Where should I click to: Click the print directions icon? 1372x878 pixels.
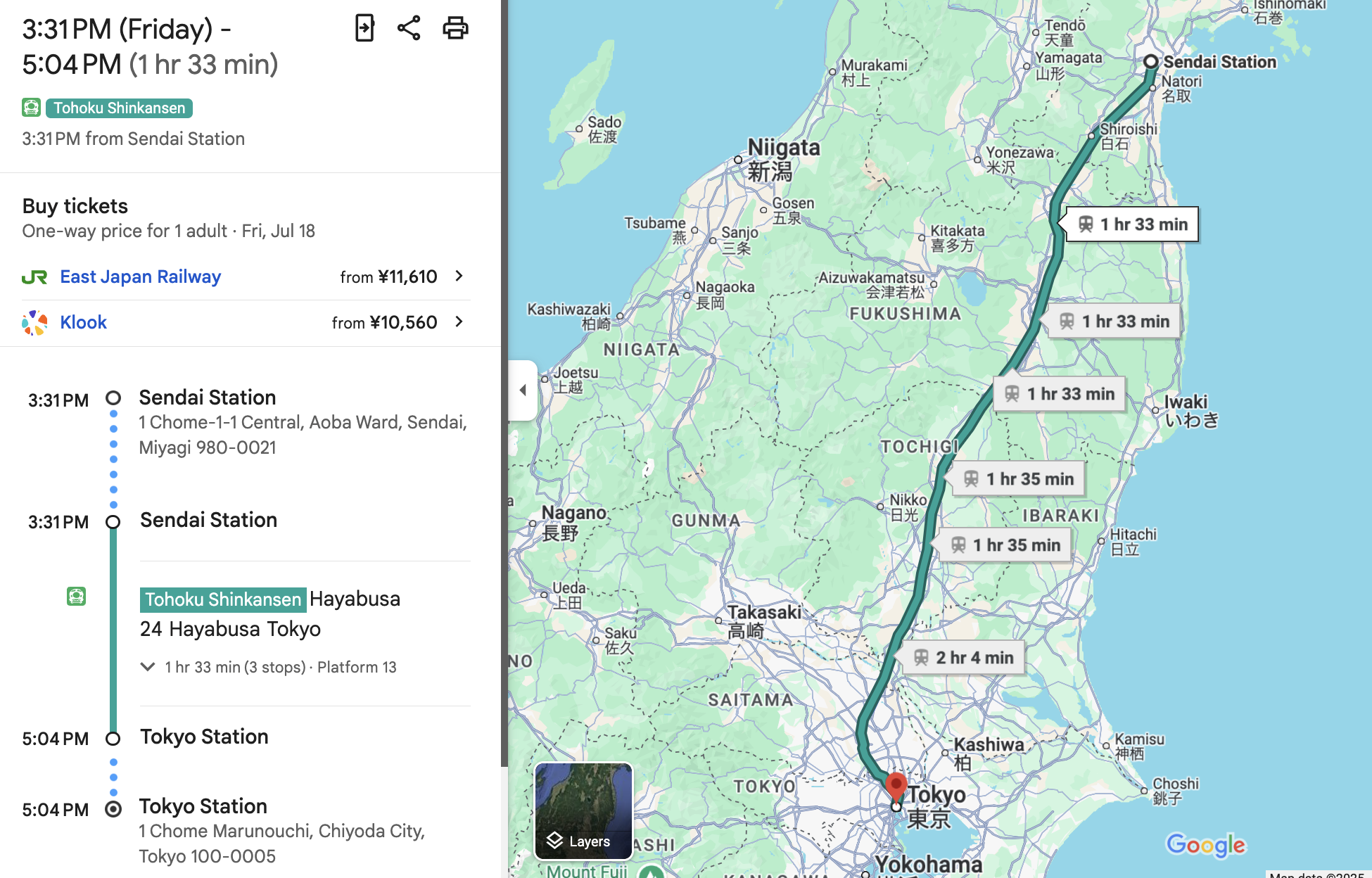455,28
